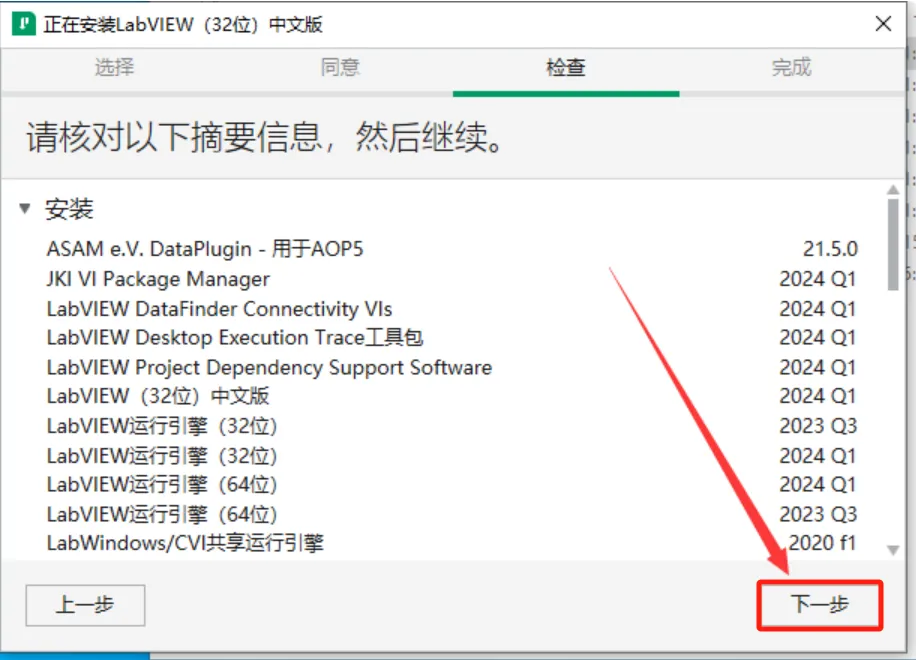Screen dimensions: 916x660
Task: Collapse the 安装 section triangle
Action: click(x=25, y=208)
